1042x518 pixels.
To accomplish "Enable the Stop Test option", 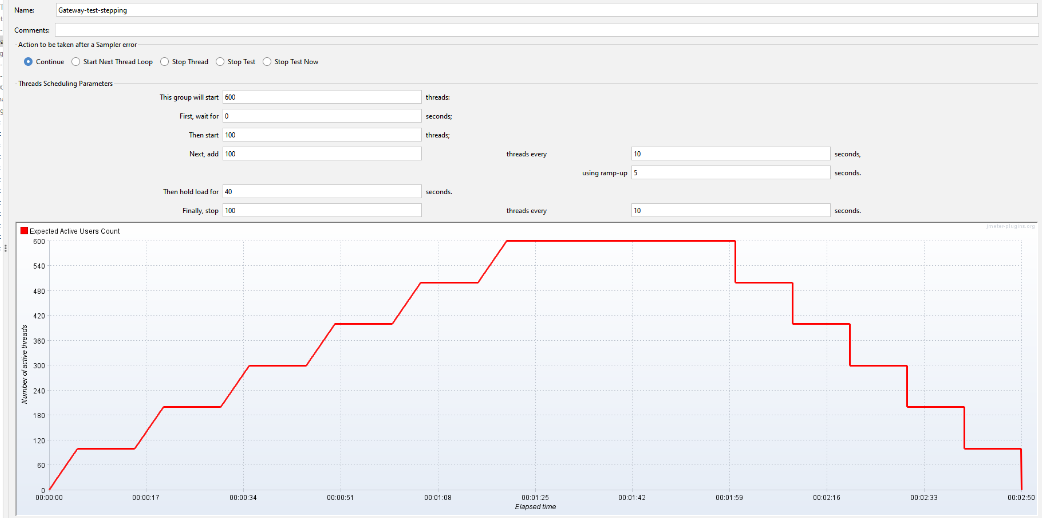I will (x=220, y=62).
